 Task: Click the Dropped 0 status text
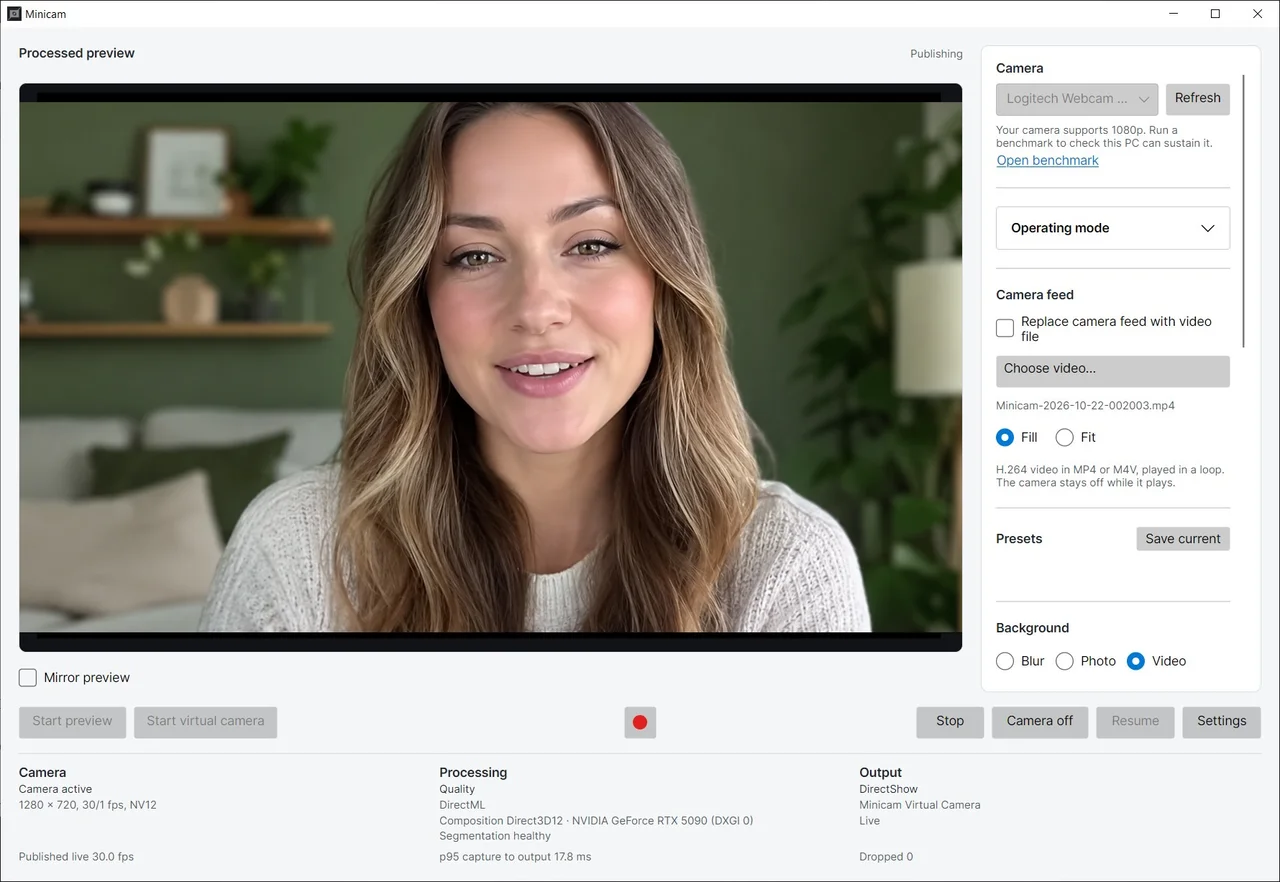click(x=886, y=857)
